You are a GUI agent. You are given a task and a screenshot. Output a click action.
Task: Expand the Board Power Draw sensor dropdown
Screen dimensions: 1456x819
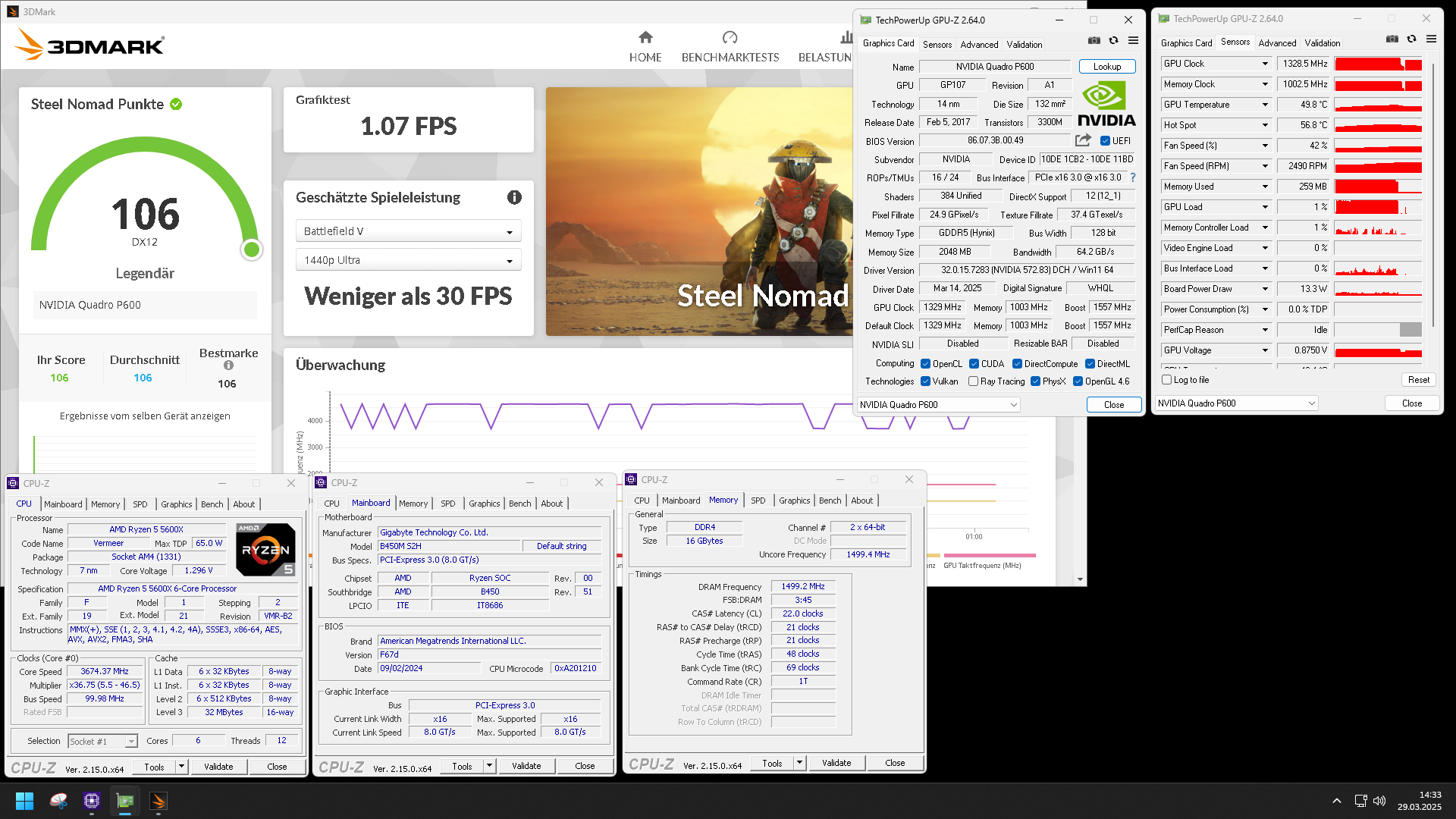pyautogui.click(x=1265, y=289)
